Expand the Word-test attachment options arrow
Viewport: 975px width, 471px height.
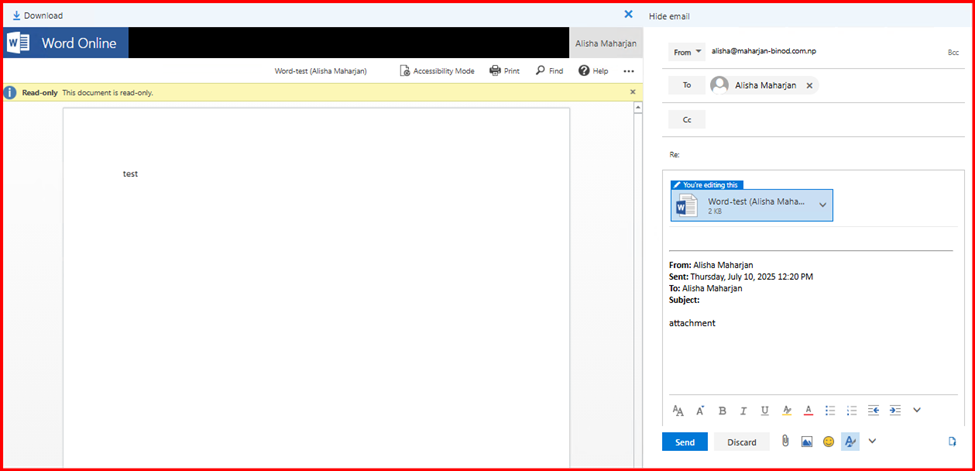click(x=822, y=204)
